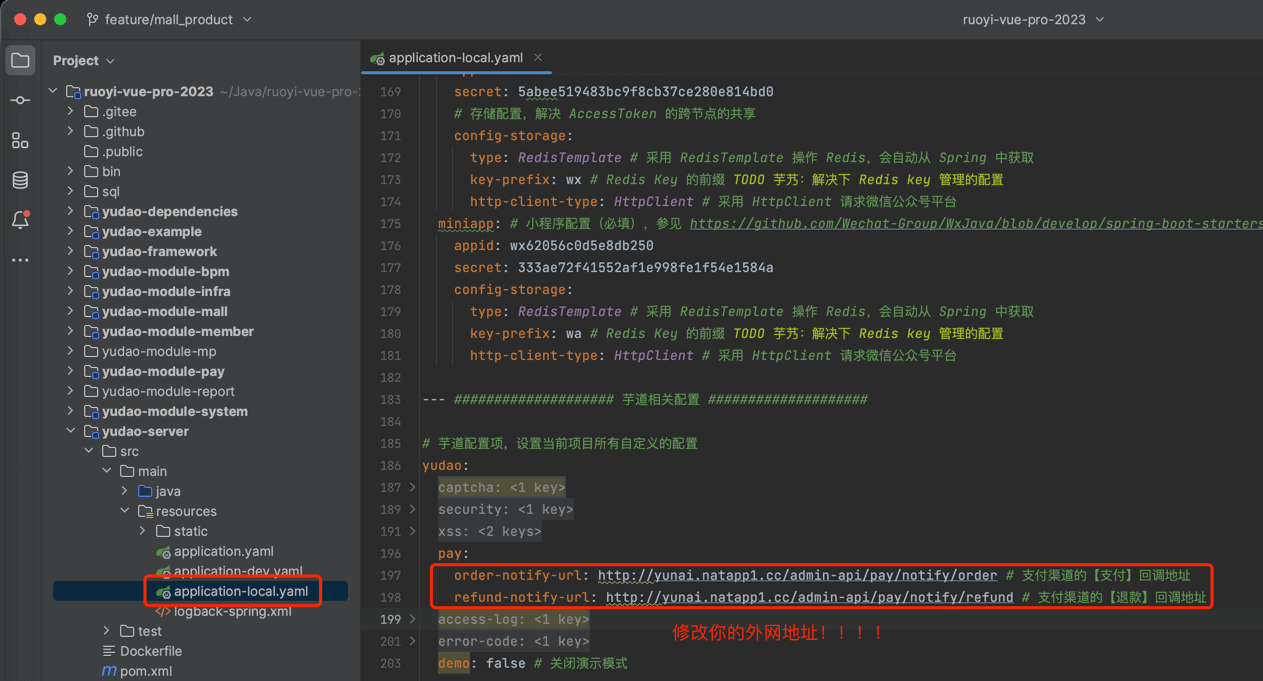Screen dimensions: 1263x681
Task: Open the Database tool window icon
Action: (20, 180)
